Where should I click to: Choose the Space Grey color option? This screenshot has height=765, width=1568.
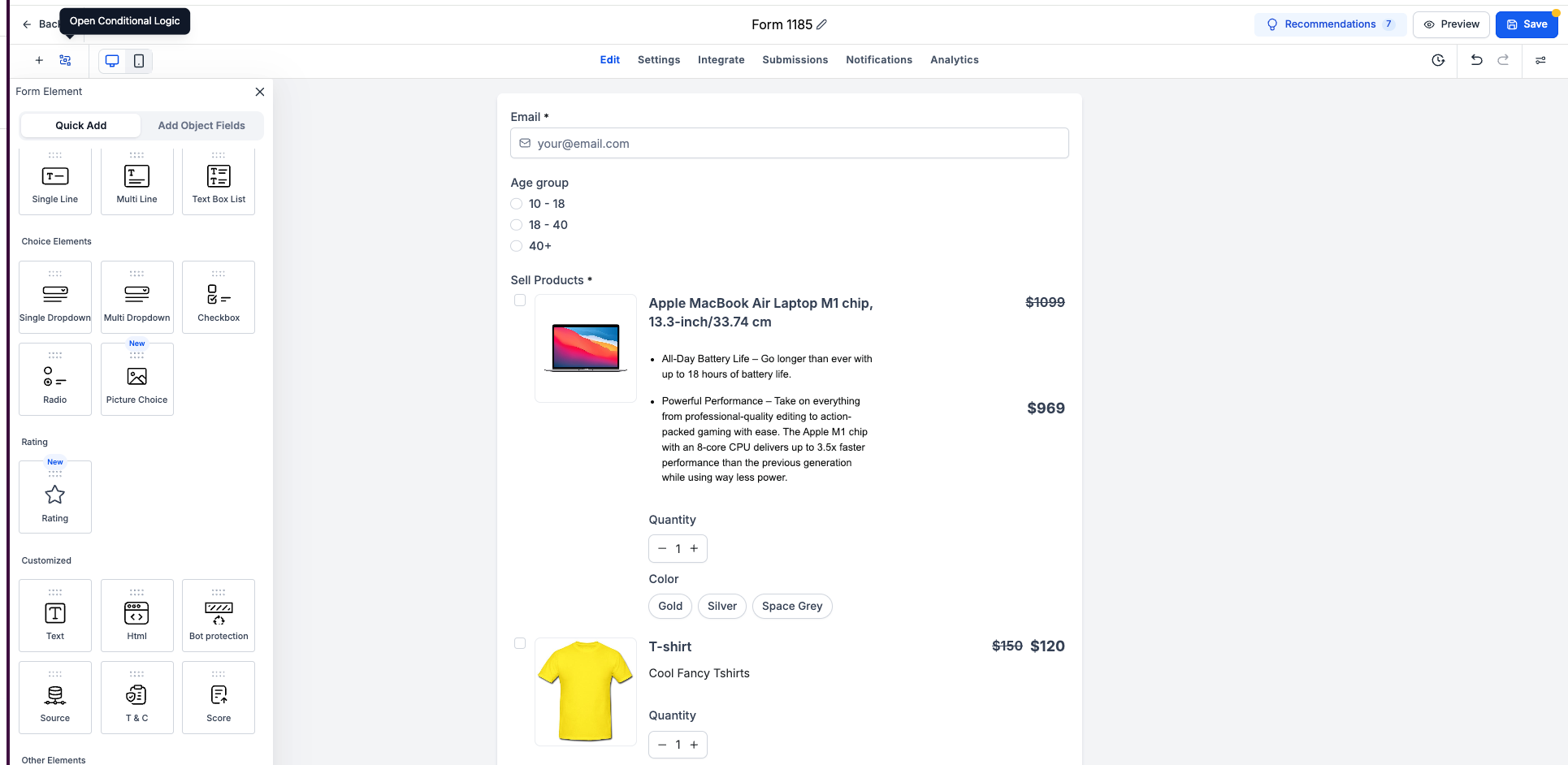[792, 607]
